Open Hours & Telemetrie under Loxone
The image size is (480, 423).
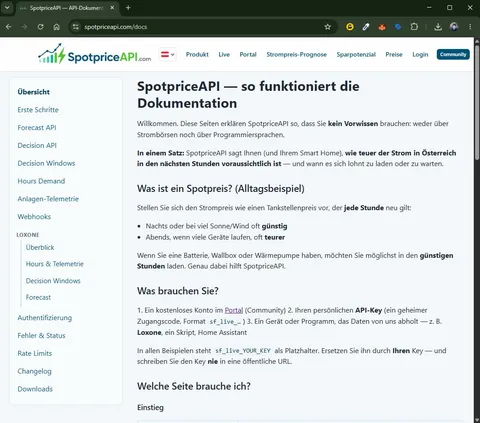55,264
